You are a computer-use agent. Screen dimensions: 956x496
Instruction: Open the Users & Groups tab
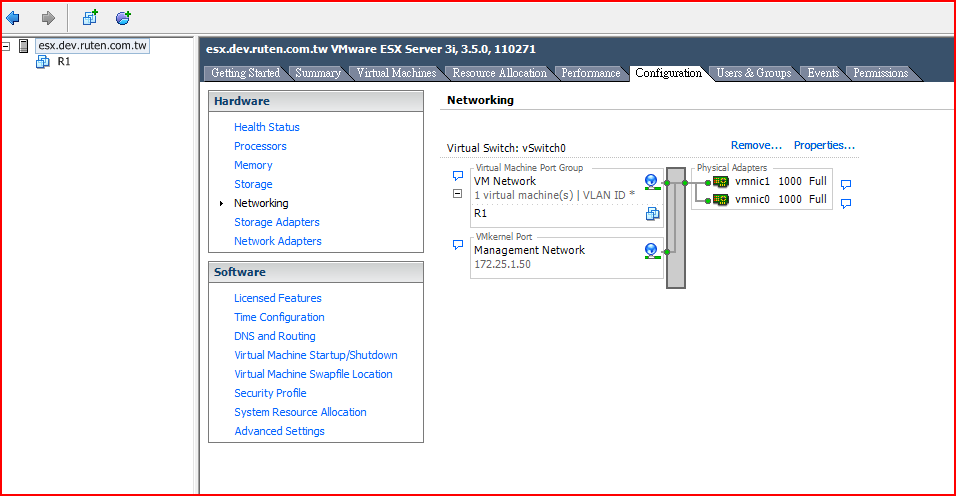point(754,73)
